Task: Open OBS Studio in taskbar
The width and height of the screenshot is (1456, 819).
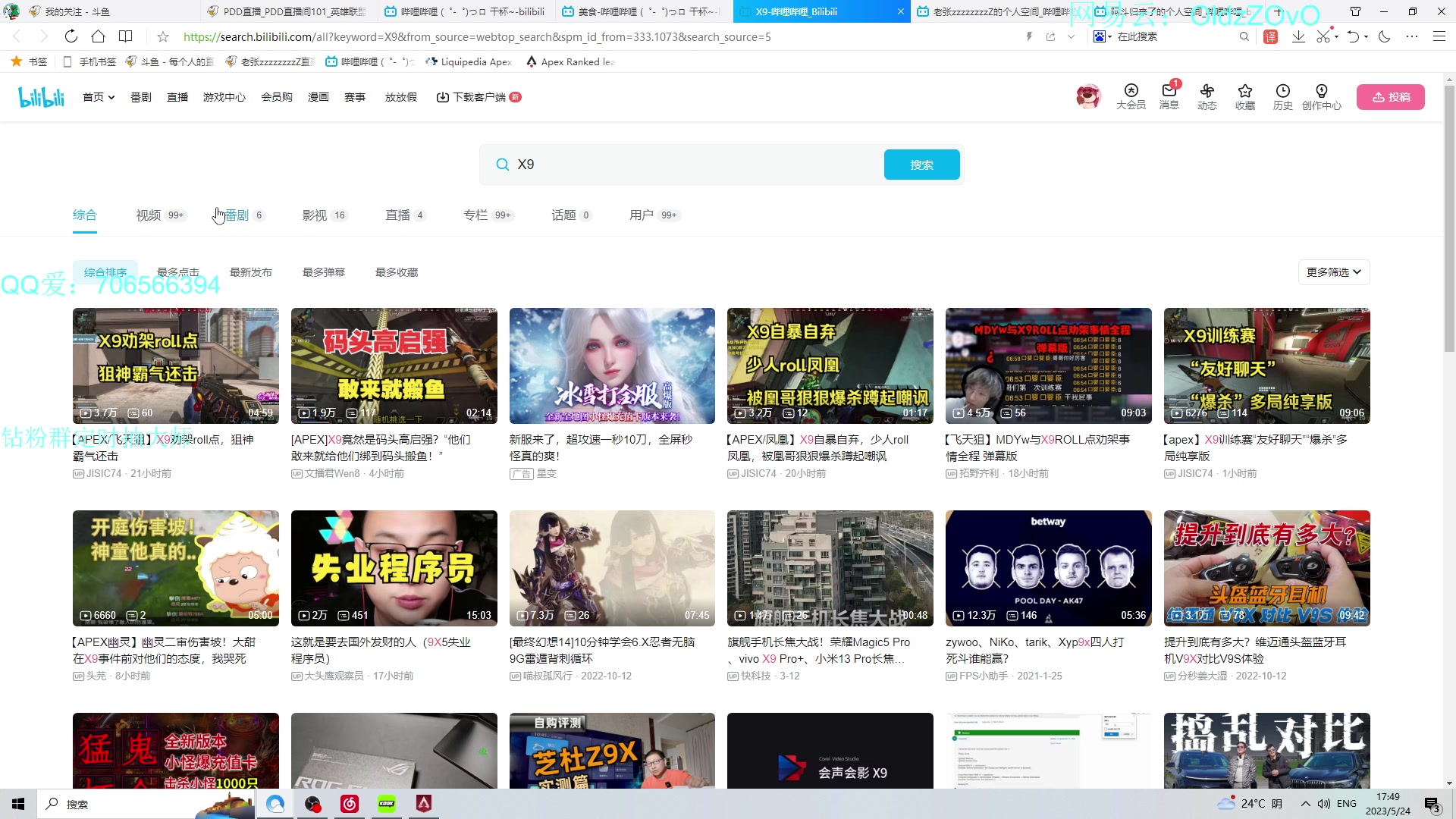Action: [x=312, y=804]
